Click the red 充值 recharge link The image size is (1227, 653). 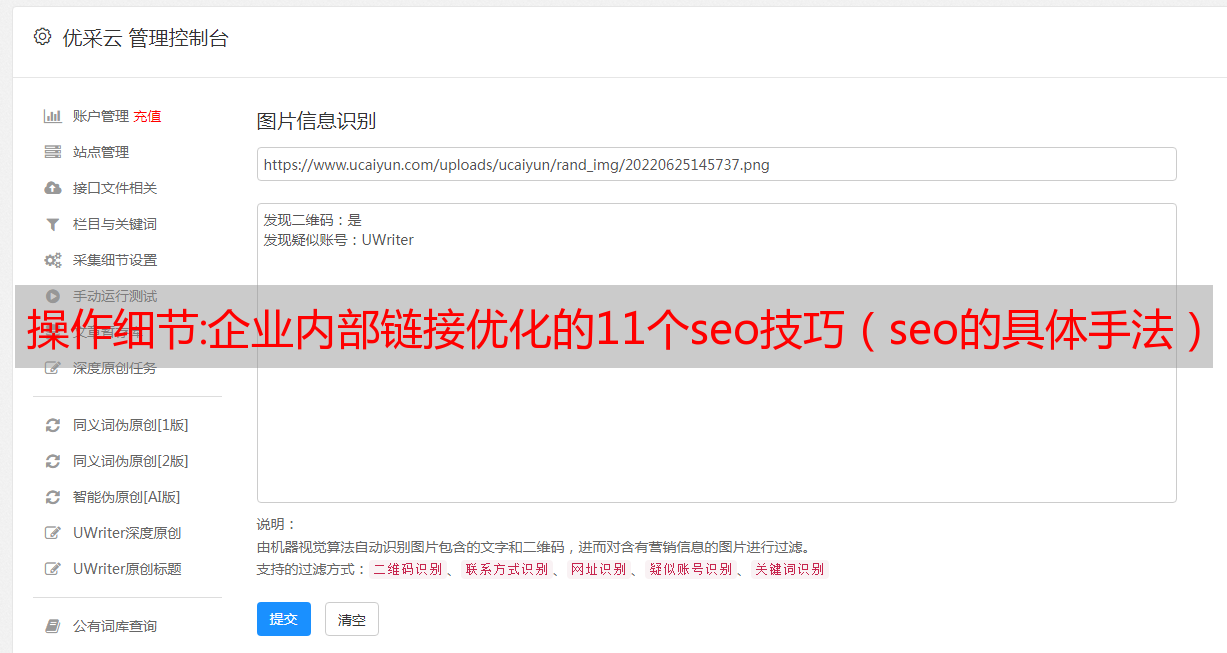[x=147, y=116]
